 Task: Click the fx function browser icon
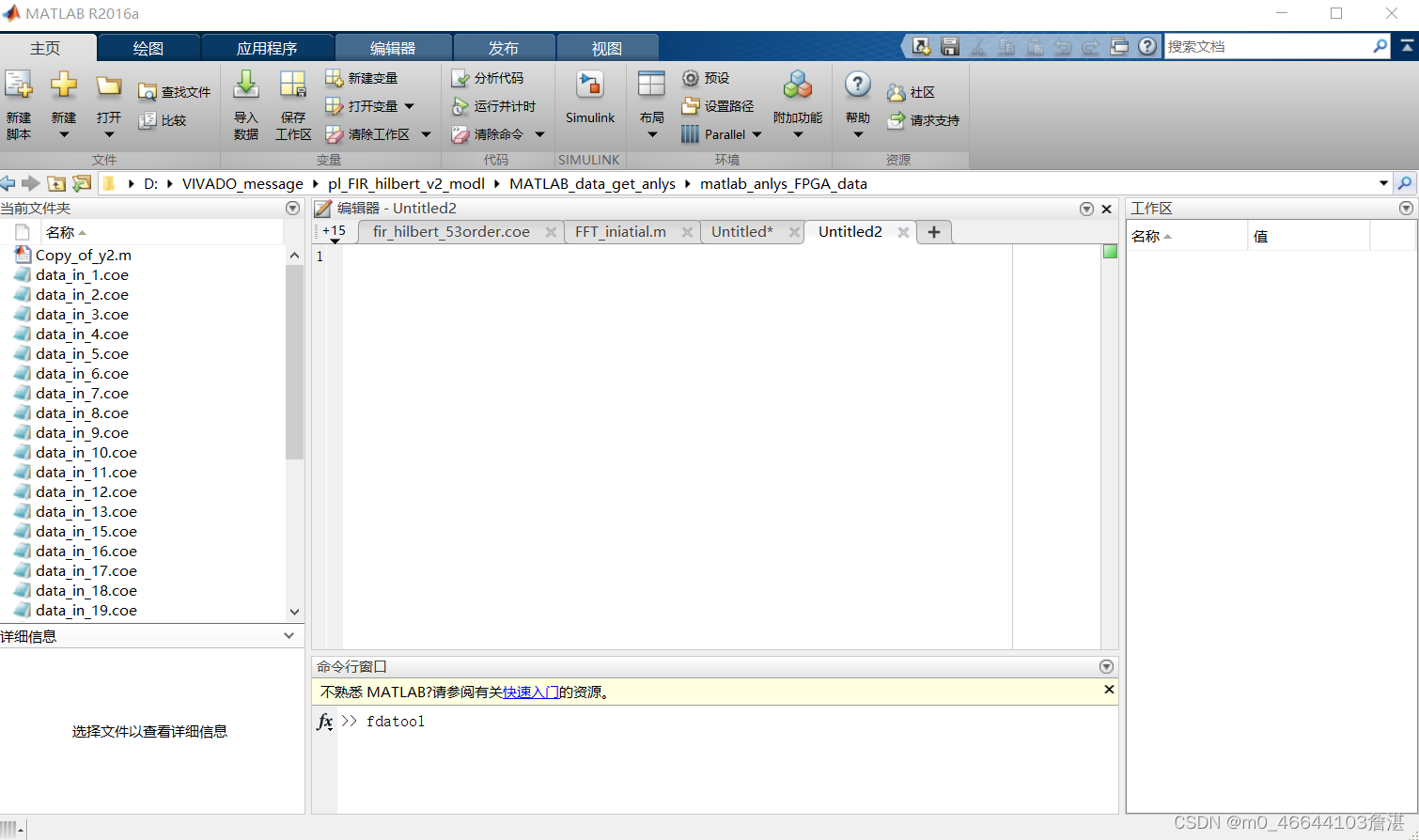click(325, 722)
